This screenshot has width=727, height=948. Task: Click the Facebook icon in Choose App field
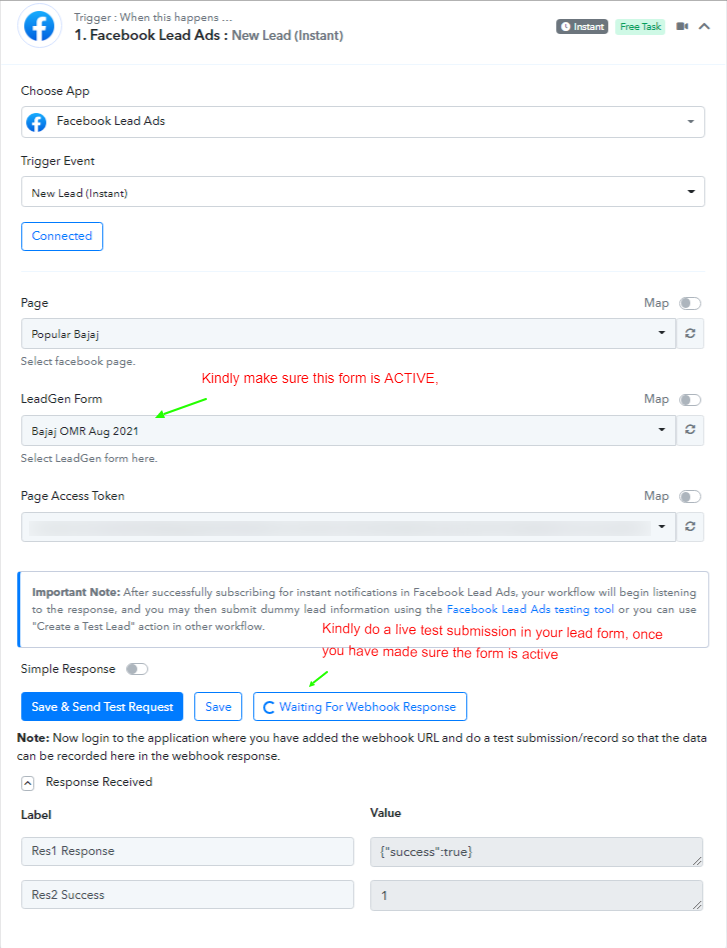[36, 122]
